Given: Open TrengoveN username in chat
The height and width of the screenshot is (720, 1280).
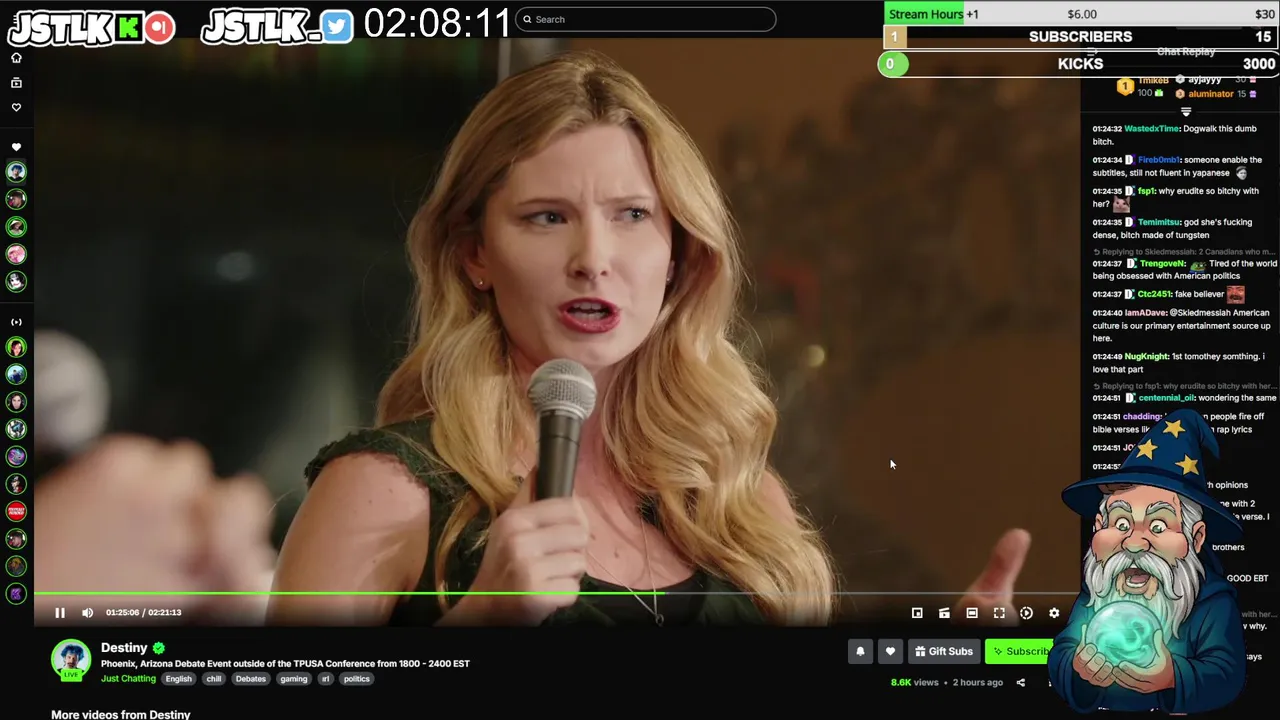Looking at the screenshot, I should [x=1163, y=264].
